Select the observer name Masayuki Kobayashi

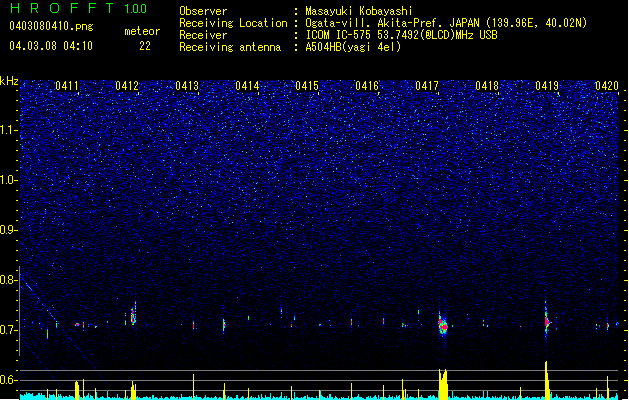click(359, 11)
